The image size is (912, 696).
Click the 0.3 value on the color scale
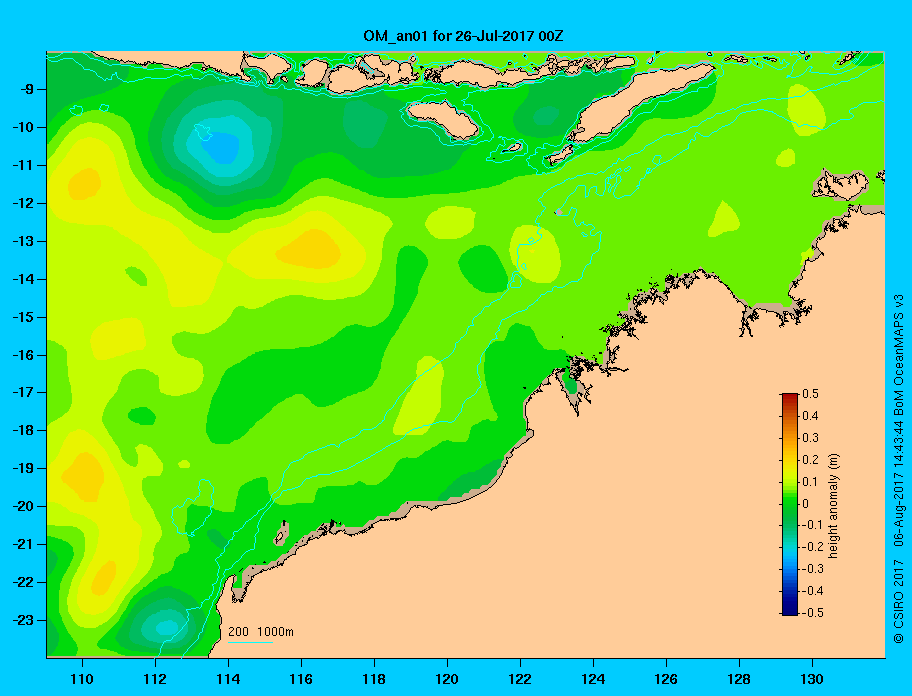(x=811, y=438)
